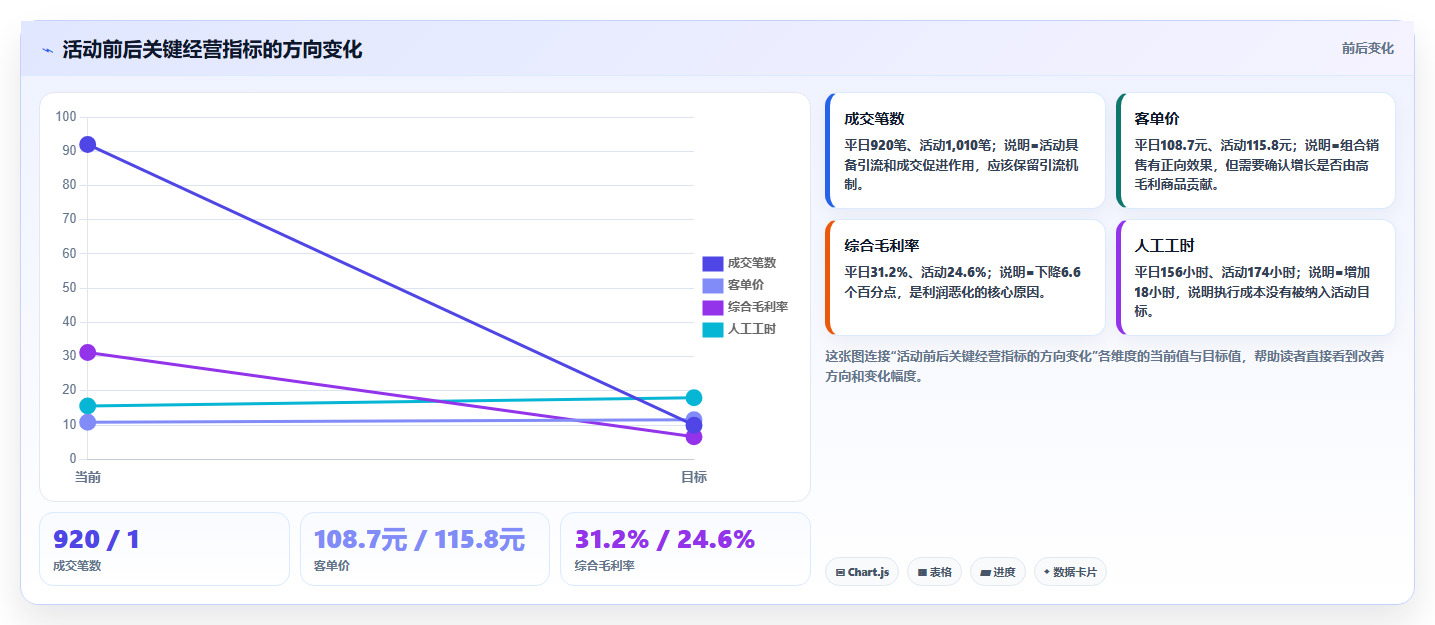This screenshot has height=625, width=1435.
Task: Open the 成交笔数 explanation card
Action: [x=965, y=150]
